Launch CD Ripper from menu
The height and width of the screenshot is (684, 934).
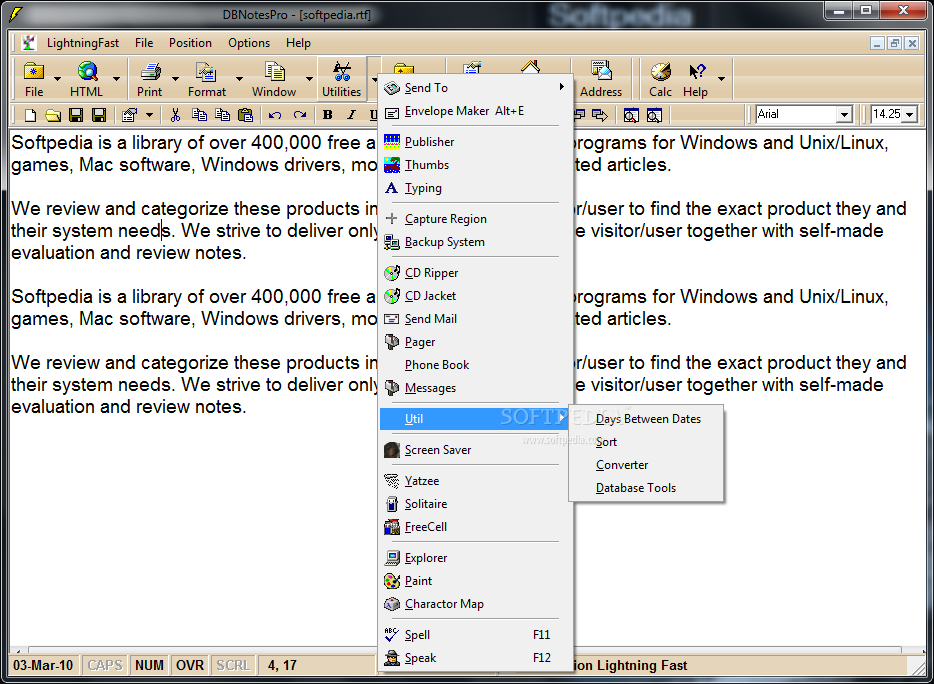coord(476,273)
